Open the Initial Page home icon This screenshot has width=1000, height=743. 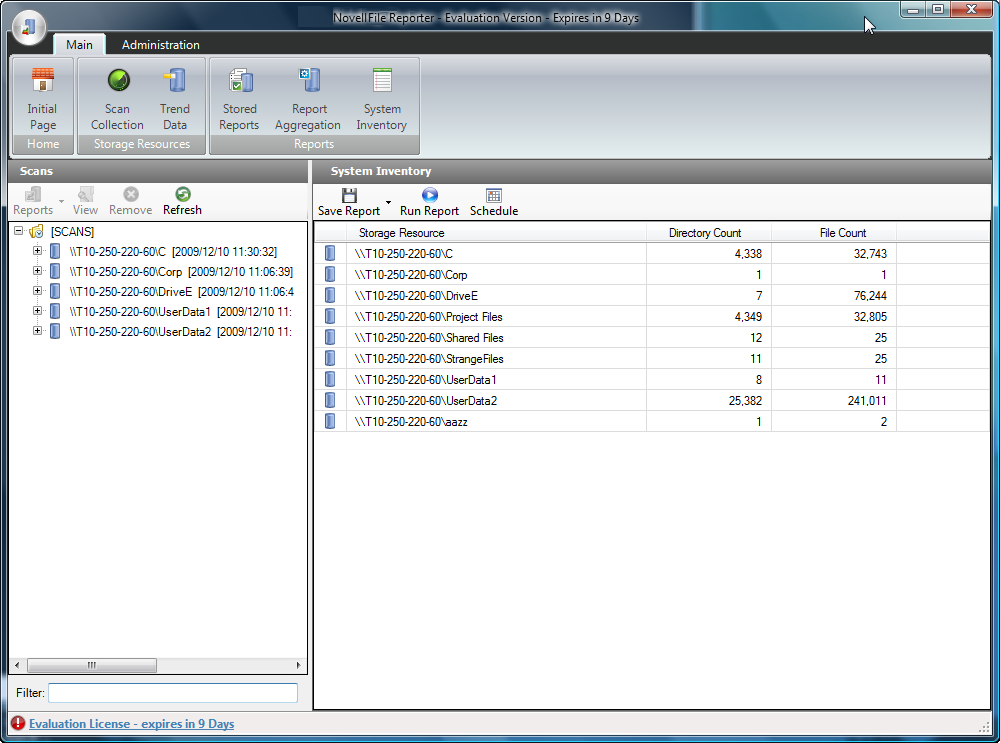pos(43,80)
